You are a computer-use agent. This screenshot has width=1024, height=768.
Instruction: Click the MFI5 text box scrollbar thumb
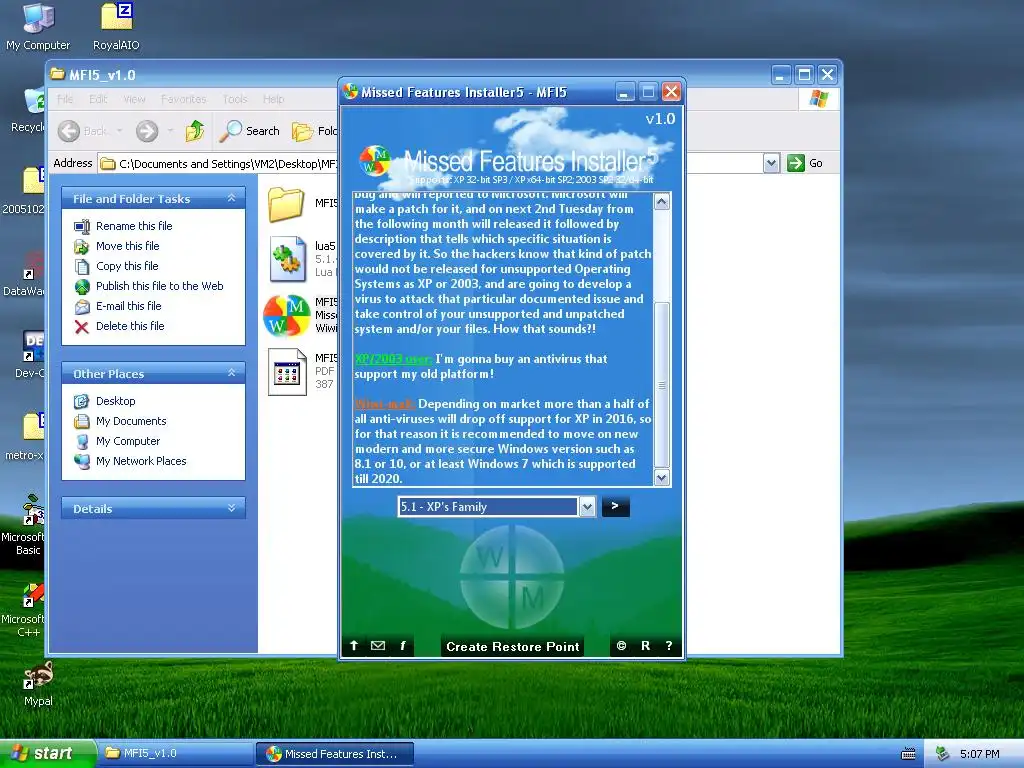(x=662, y=385)
